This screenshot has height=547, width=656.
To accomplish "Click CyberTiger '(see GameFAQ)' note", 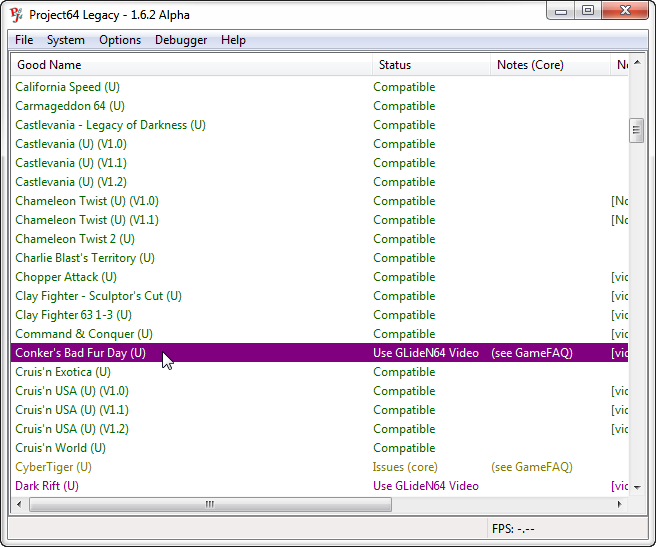I will point(532,467).
